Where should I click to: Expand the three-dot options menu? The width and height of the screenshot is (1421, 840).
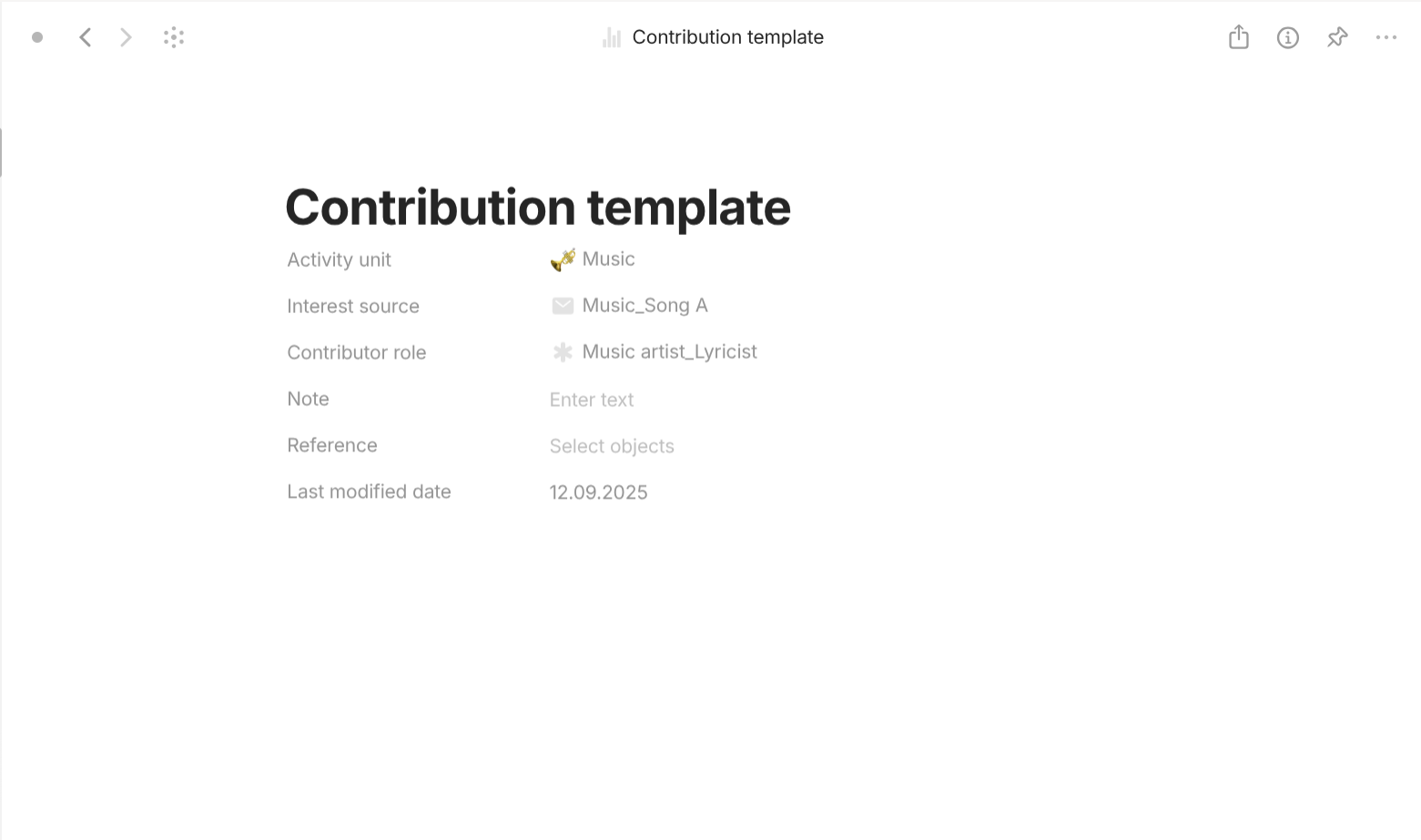1386,37
